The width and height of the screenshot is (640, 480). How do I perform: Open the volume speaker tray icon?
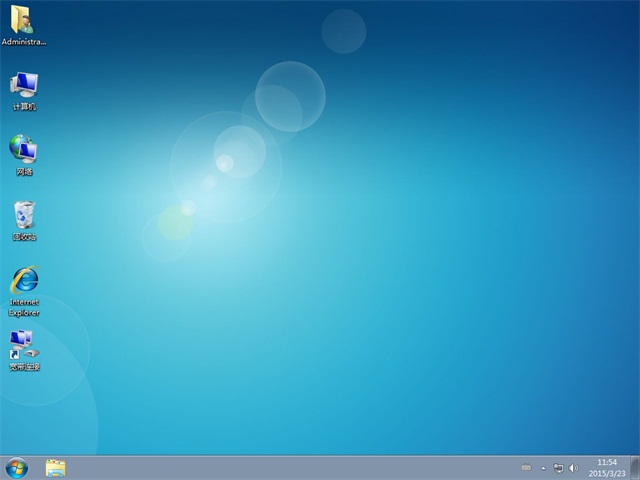(x=573, y=468)
